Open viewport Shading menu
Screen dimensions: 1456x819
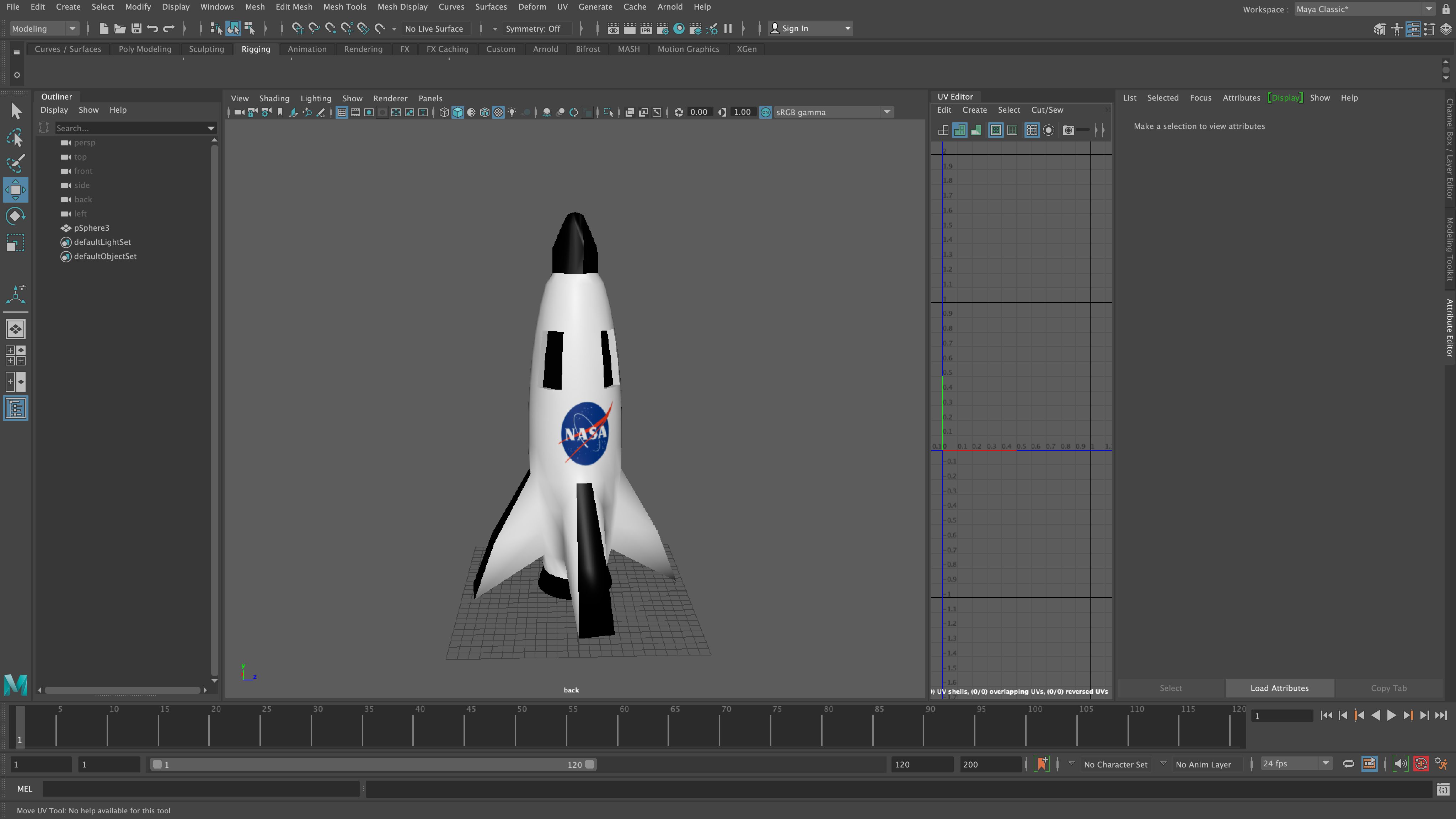[274, 98]
